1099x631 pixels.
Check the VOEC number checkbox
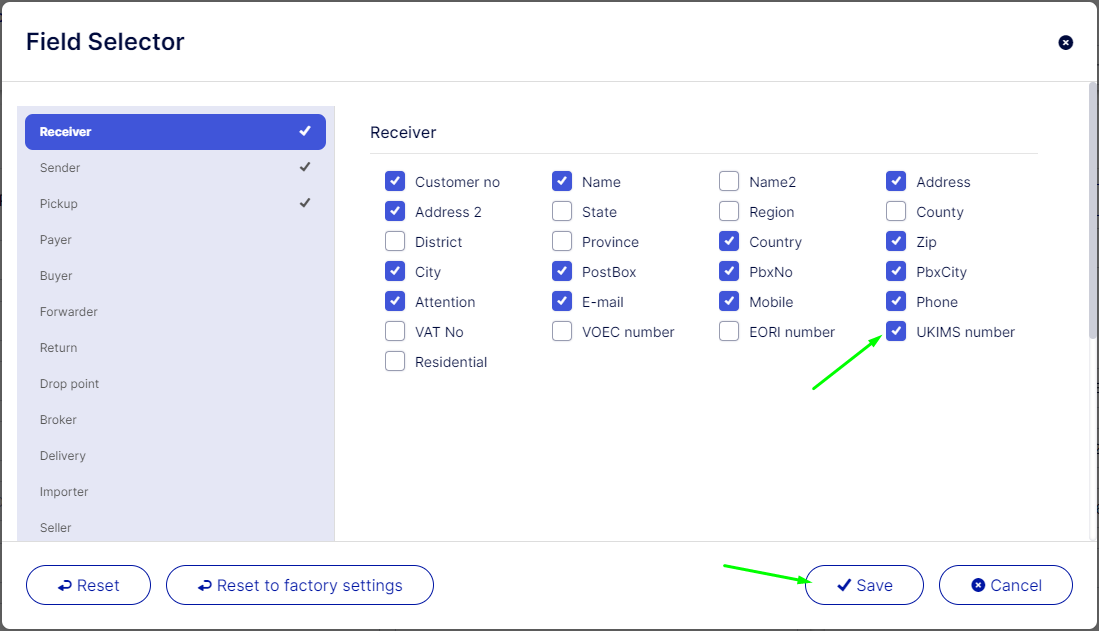tap(562, 332)
